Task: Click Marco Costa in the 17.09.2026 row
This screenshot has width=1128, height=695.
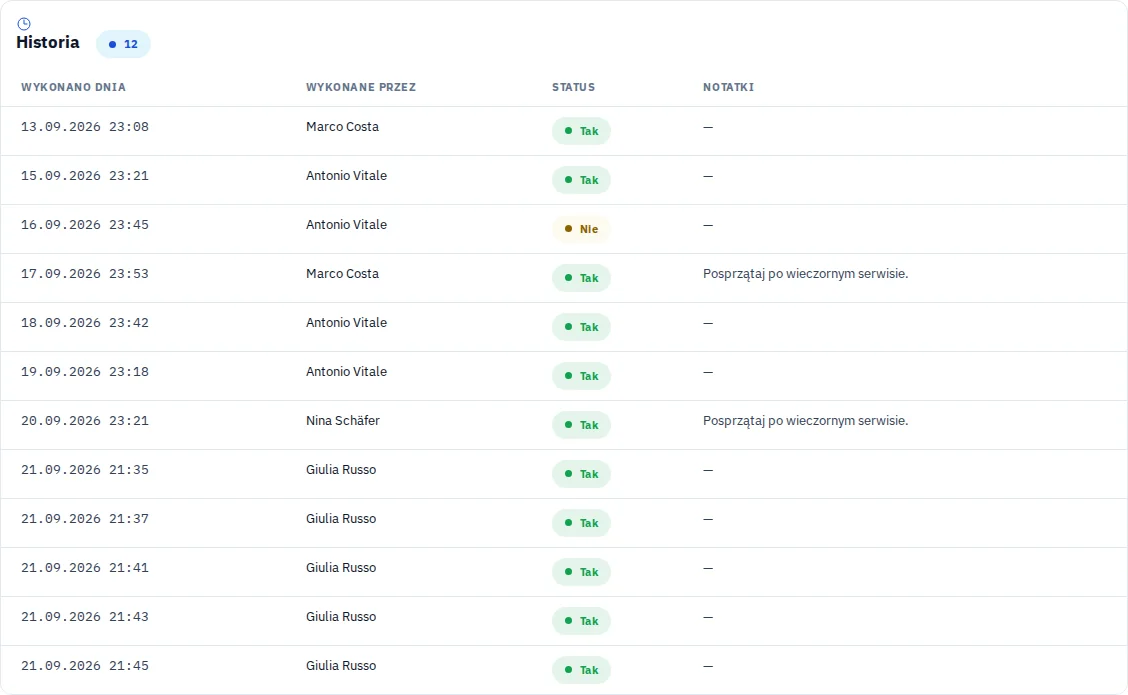Action: 342,273
